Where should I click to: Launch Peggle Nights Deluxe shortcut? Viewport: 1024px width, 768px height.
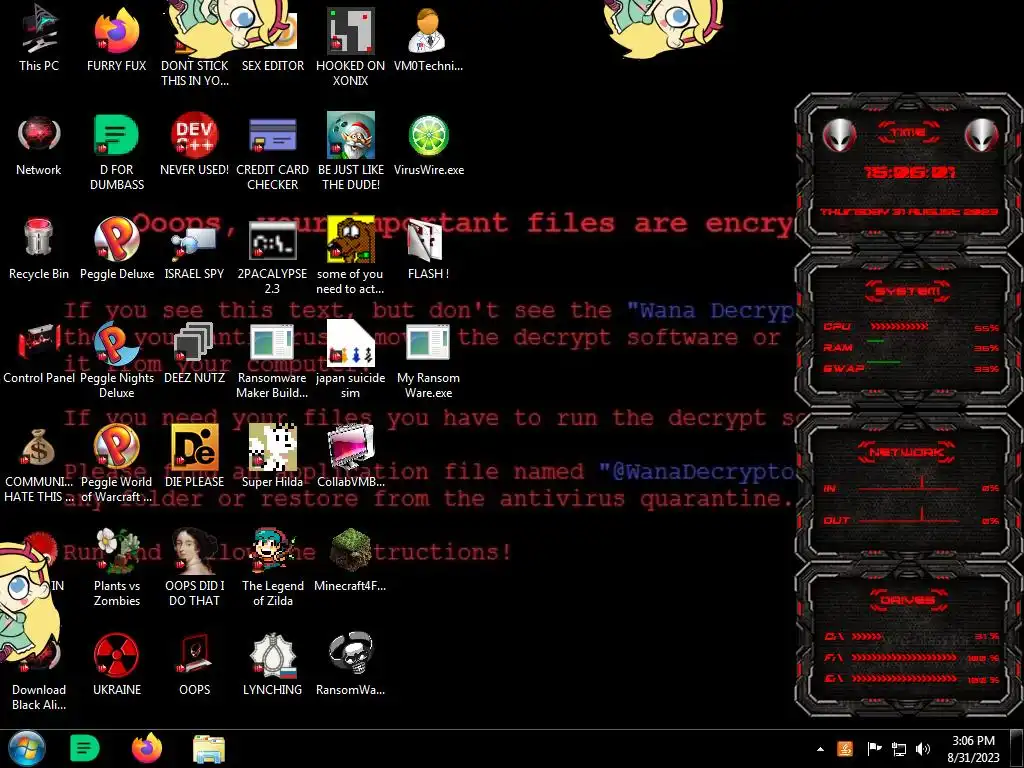pyautogui.click(x=116, y=359)
